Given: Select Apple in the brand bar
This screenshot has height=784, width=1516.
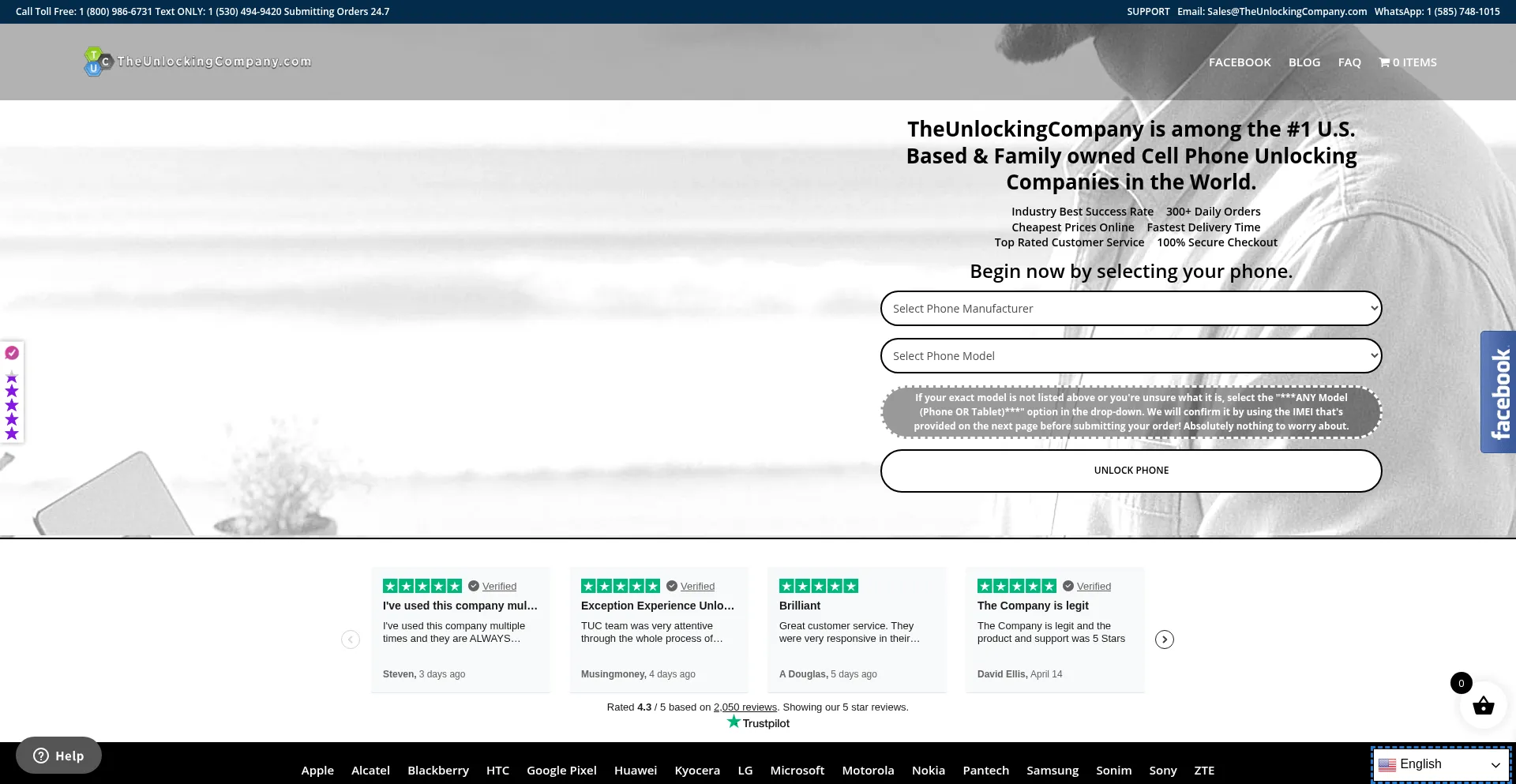Looking at the screenshot, I should [x=317, y=771].
